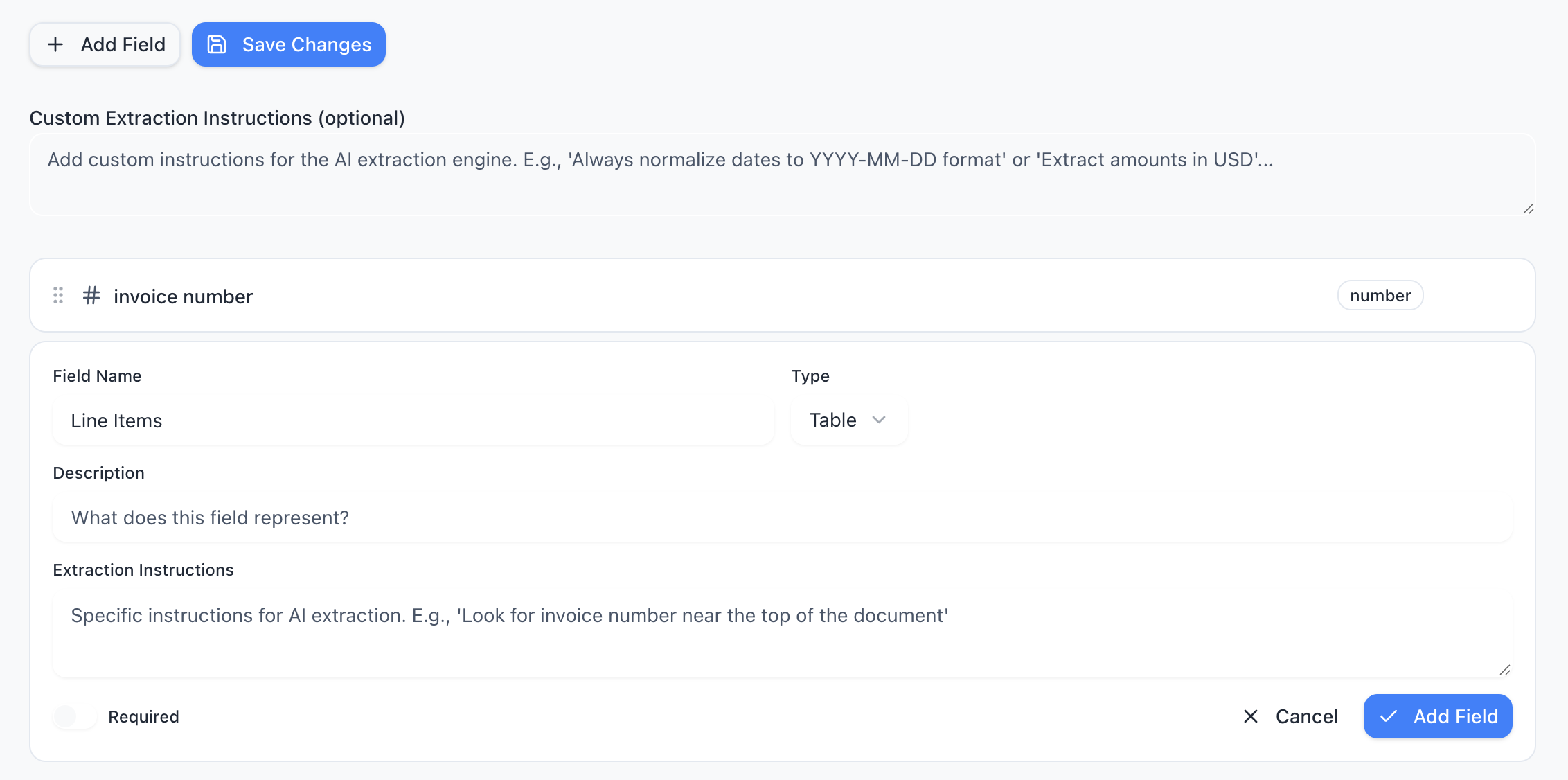1568x780 pixels.
Task: Cancel adding the Line Items field
Action: pos(1306,716)
